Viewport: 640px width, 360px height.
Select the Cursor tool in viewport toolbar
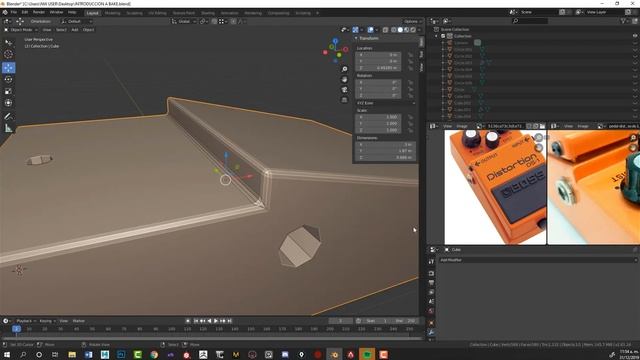point(8,54)
